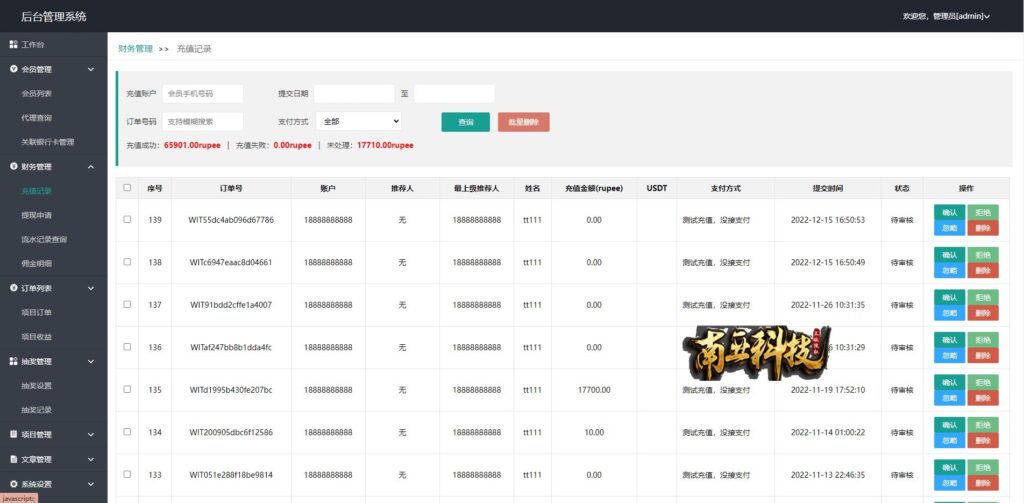Click the 17700.00 amount cell
The height and width of the screenshot is (503, 1024).
point(594,390)
